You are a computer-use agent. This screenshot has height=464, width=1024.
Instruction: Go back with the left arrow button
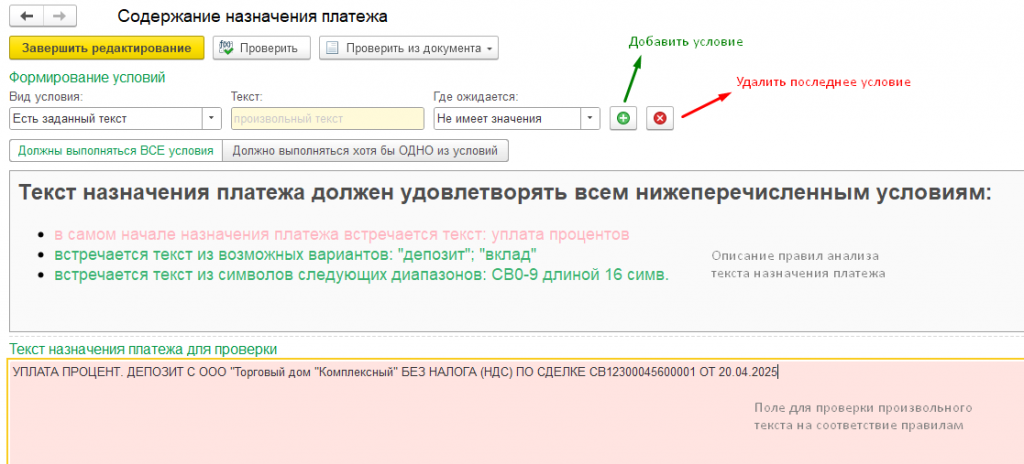(27, 16)
